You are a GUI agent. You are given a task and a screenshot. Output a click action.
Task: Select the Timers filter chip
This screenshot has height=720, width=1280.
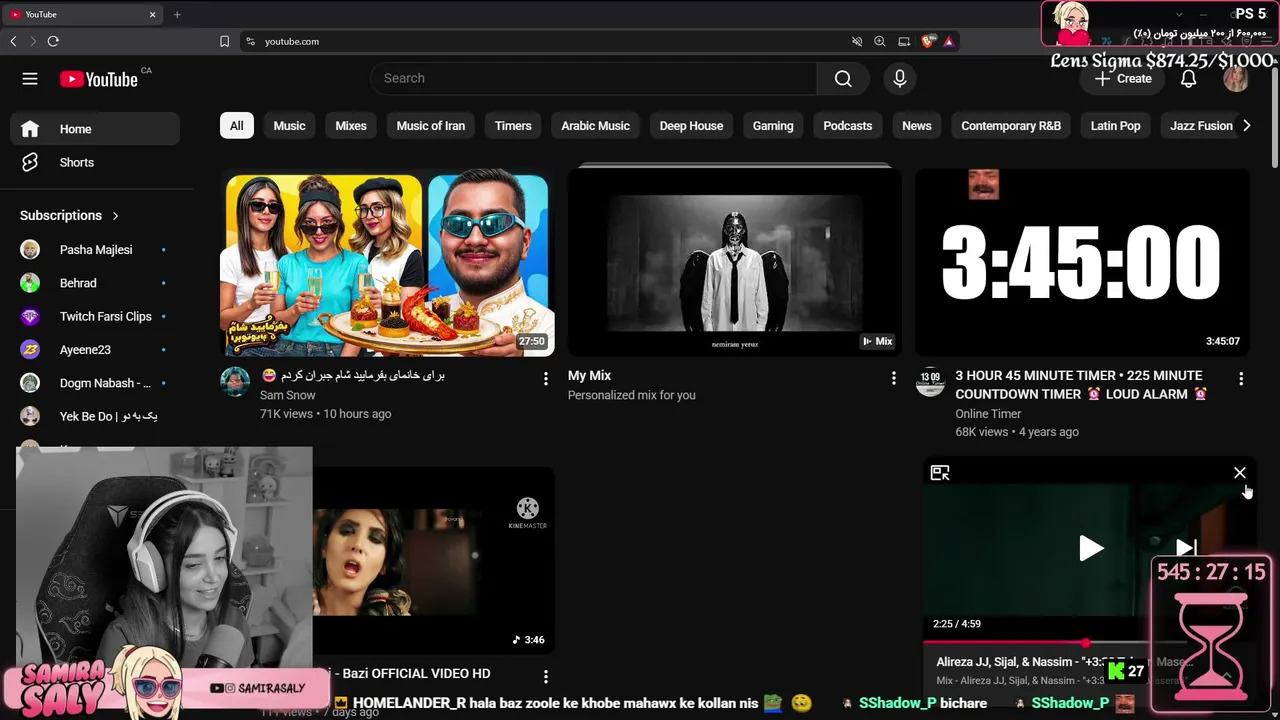coord(513,126)
